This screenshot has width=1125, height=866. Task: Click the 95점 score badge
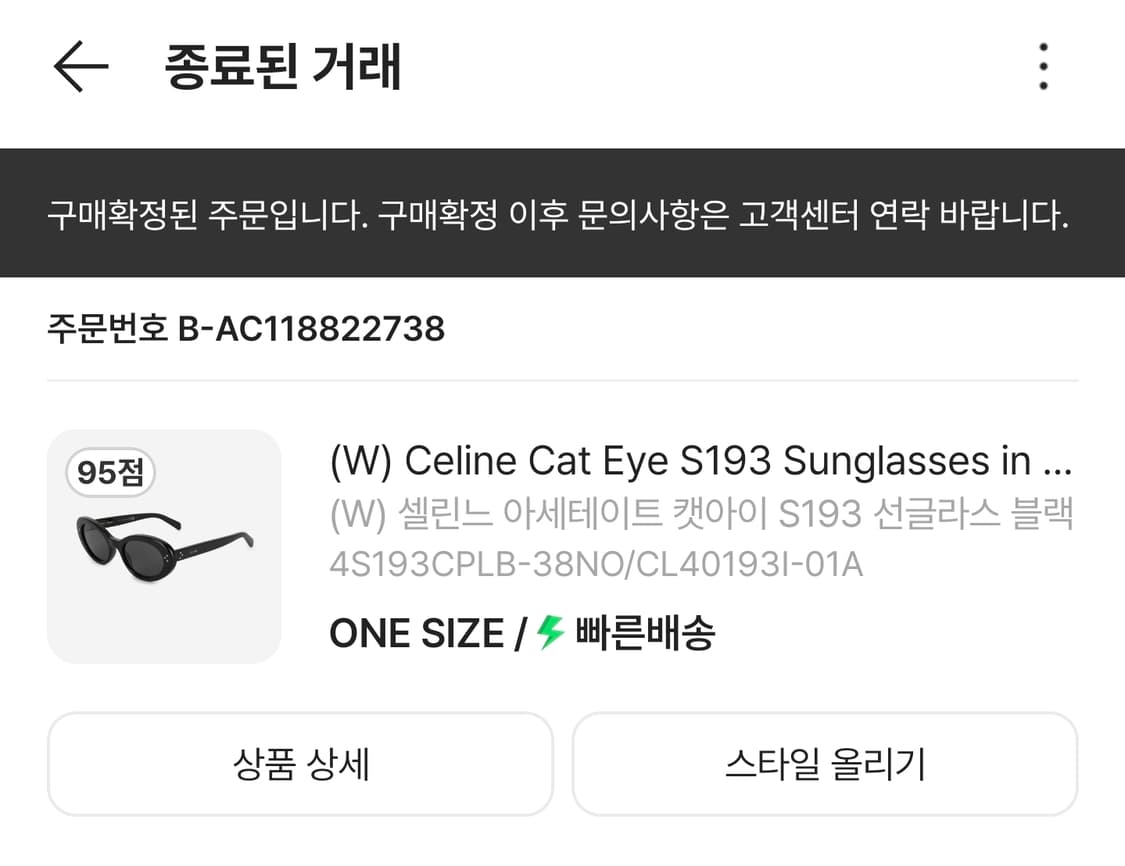pos(111,472)
